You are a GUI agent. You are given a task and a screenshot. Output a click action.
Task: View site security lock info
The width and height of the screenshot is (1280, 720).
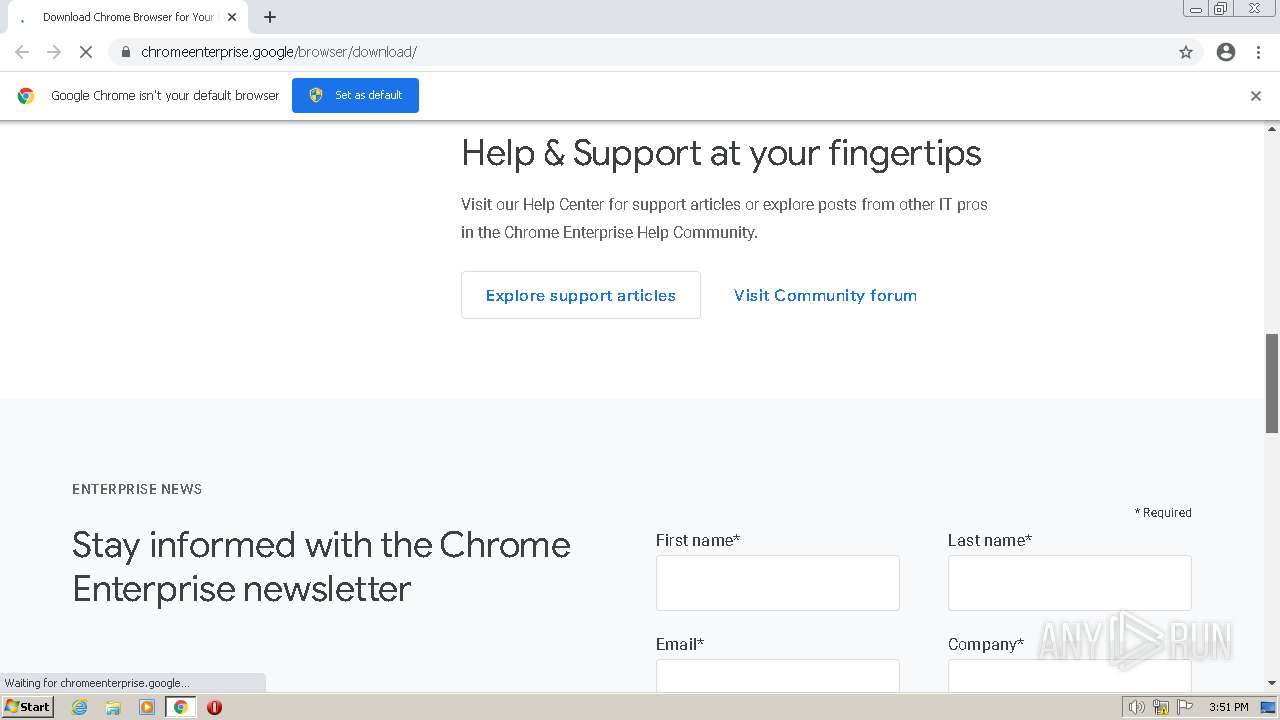tap(125, 52)
